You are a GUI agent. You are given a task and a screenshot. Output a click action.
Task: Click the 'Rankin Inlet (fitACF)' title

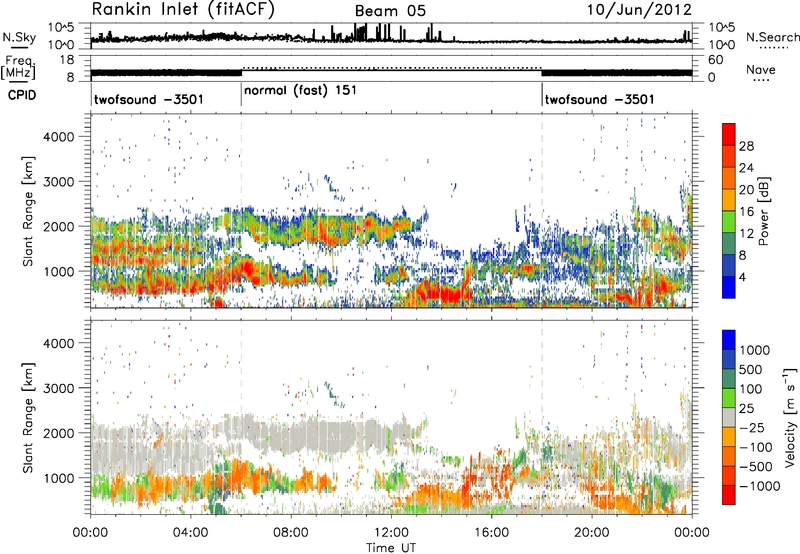click(x=183, y=9)
